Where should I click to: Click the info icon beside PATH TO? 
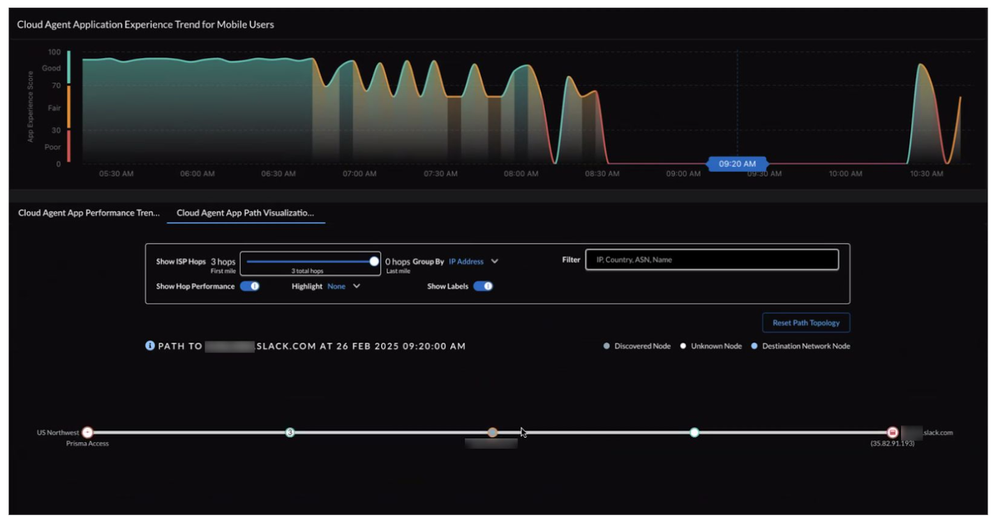click(x=150, y=346)
